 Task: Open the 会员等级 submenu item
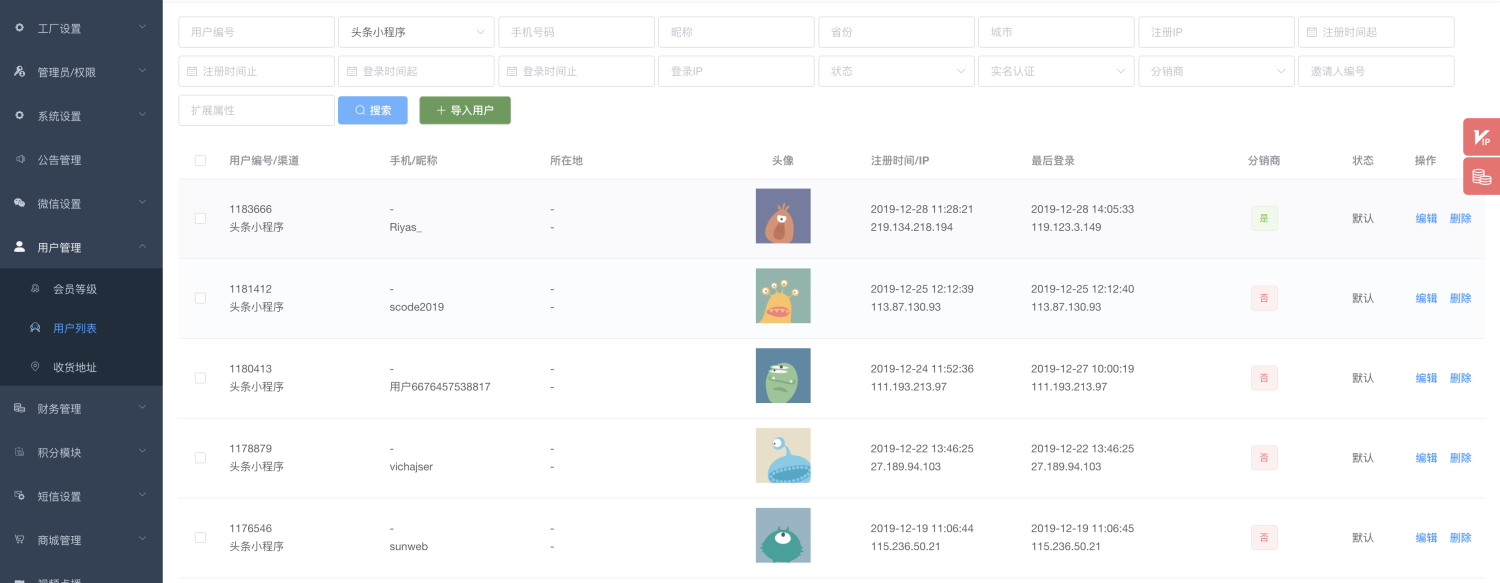tap(81, 289)
